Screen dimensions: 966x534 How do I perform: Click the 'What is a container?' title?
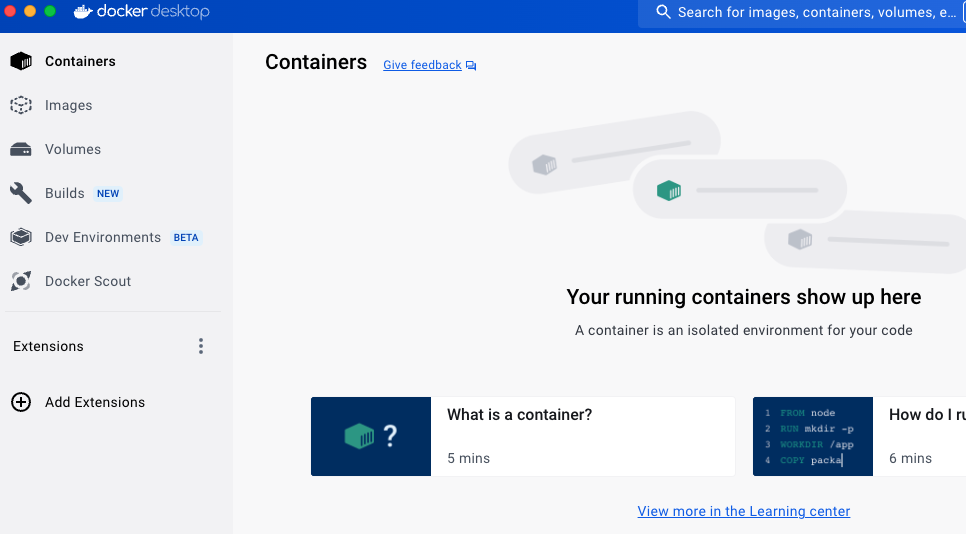pyautogui.click(x=519, y=415)
